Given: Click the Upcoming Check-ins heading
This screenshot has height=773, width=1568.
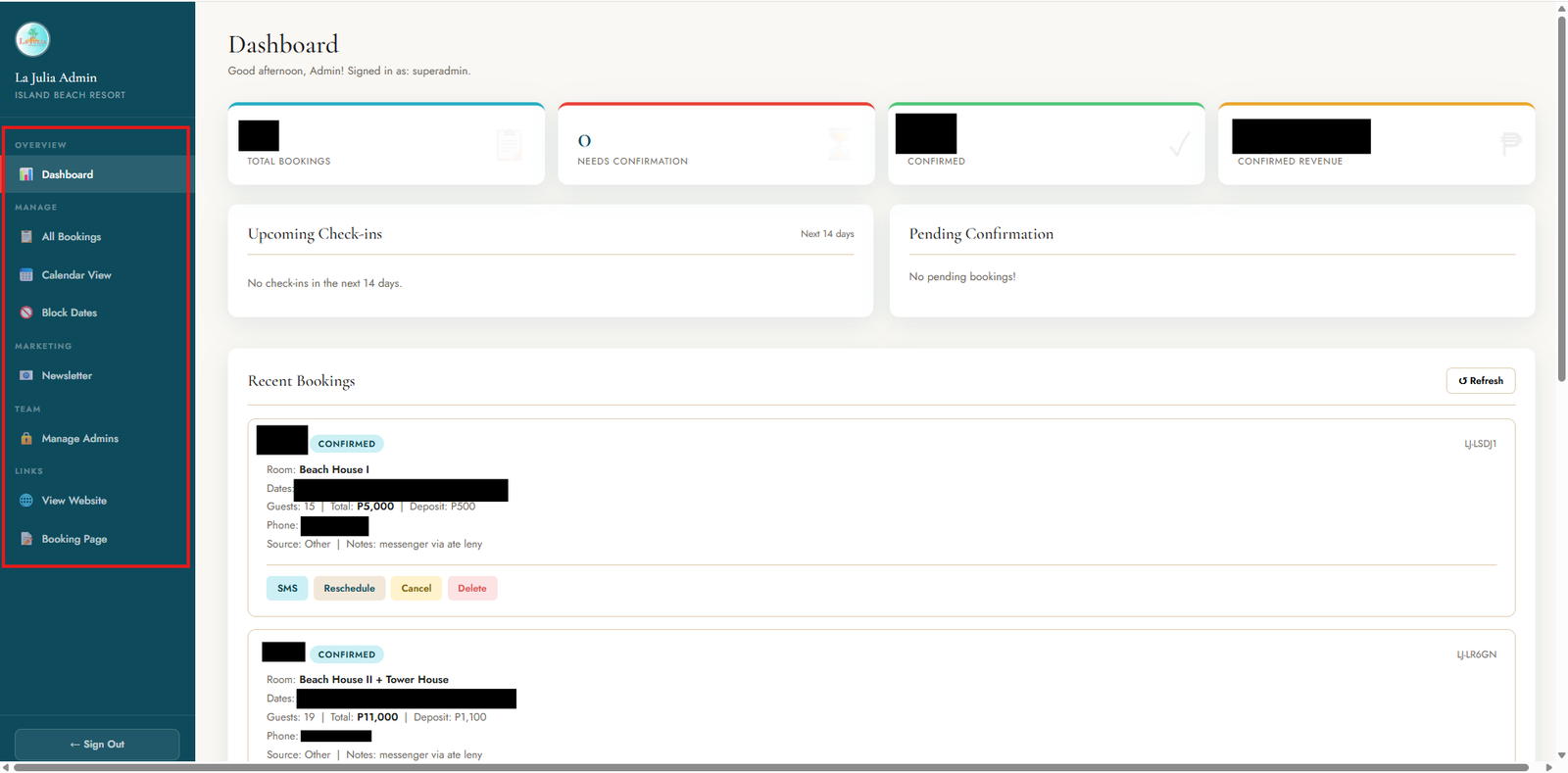Looking at the screenshot, I should [315, 234].
